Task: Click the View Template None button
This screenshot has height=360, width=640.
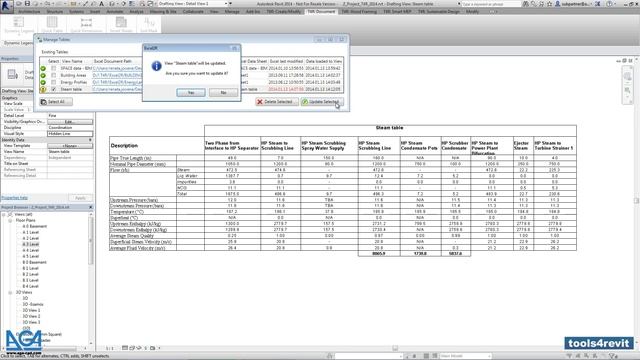Action: click(x=70, y=146)
